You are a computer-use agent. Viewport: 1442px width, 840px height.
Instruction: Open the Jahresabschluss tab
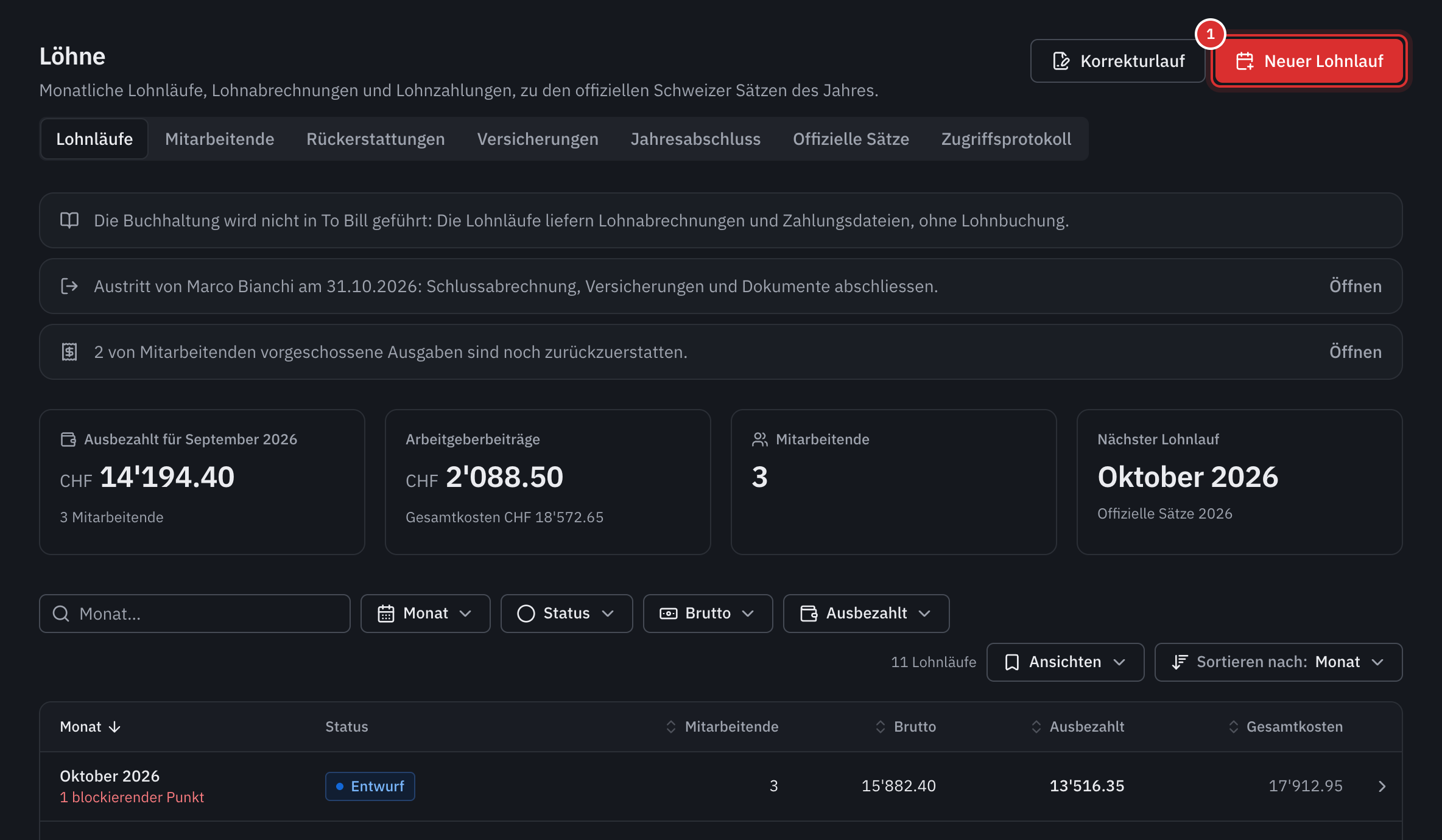coord(695,139)
